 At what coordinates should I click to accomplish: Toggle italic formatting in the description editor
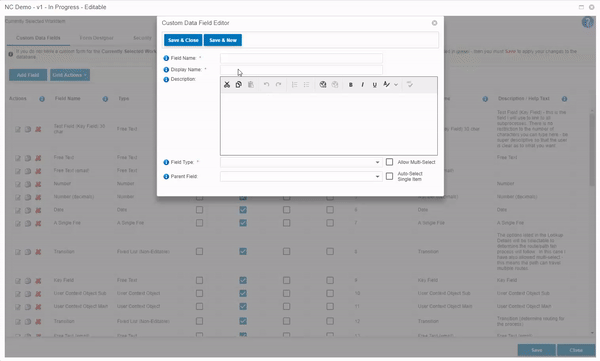click(362, 85)
